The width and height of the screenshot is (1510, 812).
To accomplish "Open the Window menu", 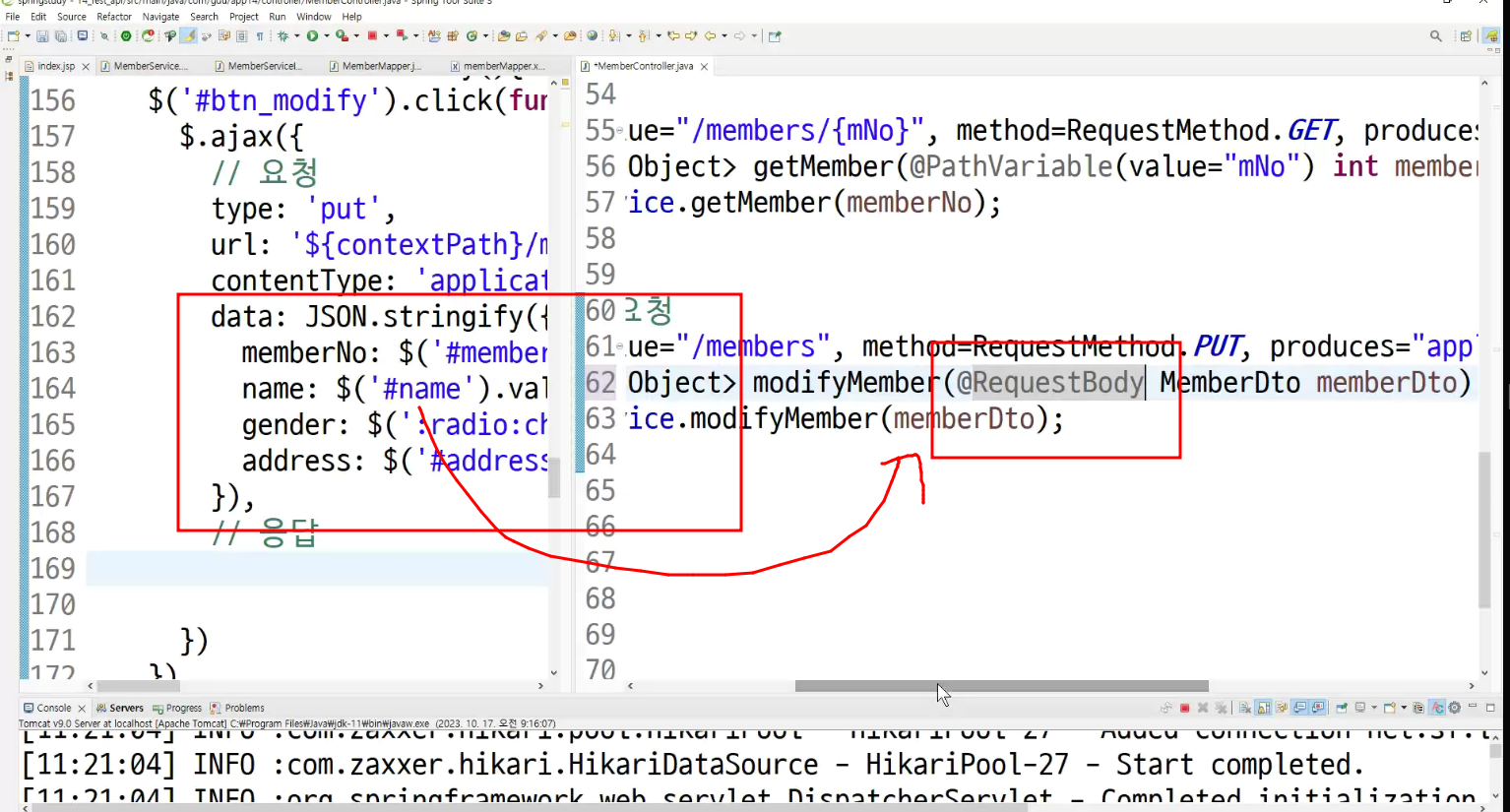I will point(313,17).
